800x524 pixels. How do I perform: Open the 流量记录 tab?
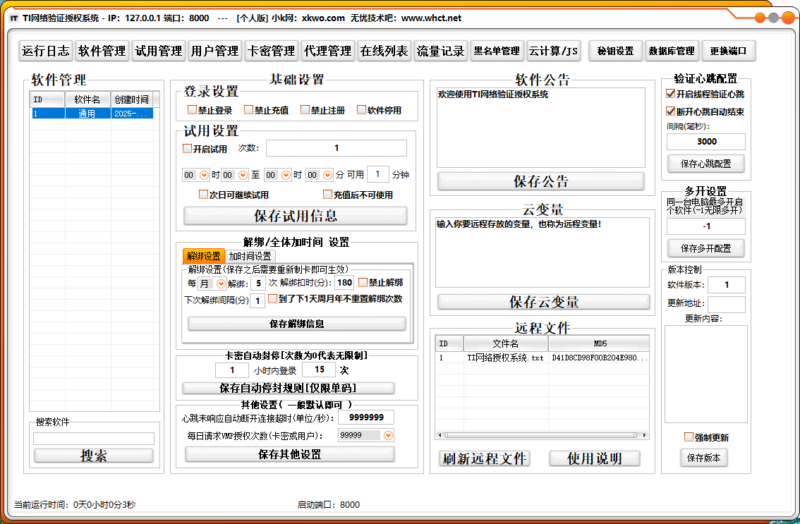click(440, 51)
